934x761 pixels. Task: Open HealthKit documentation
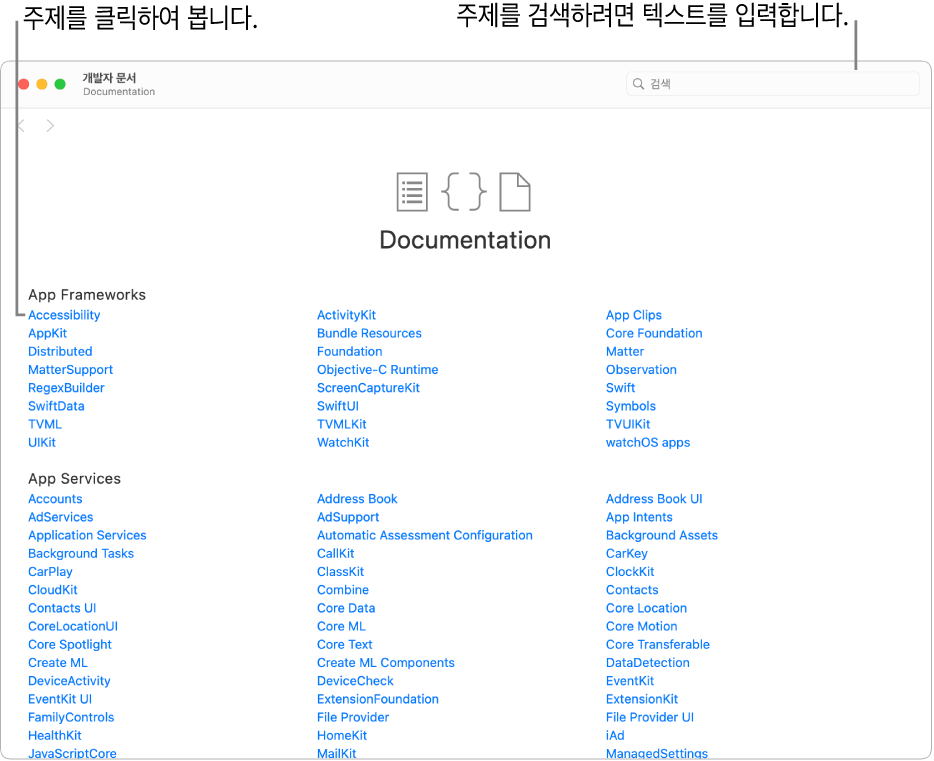55,735
